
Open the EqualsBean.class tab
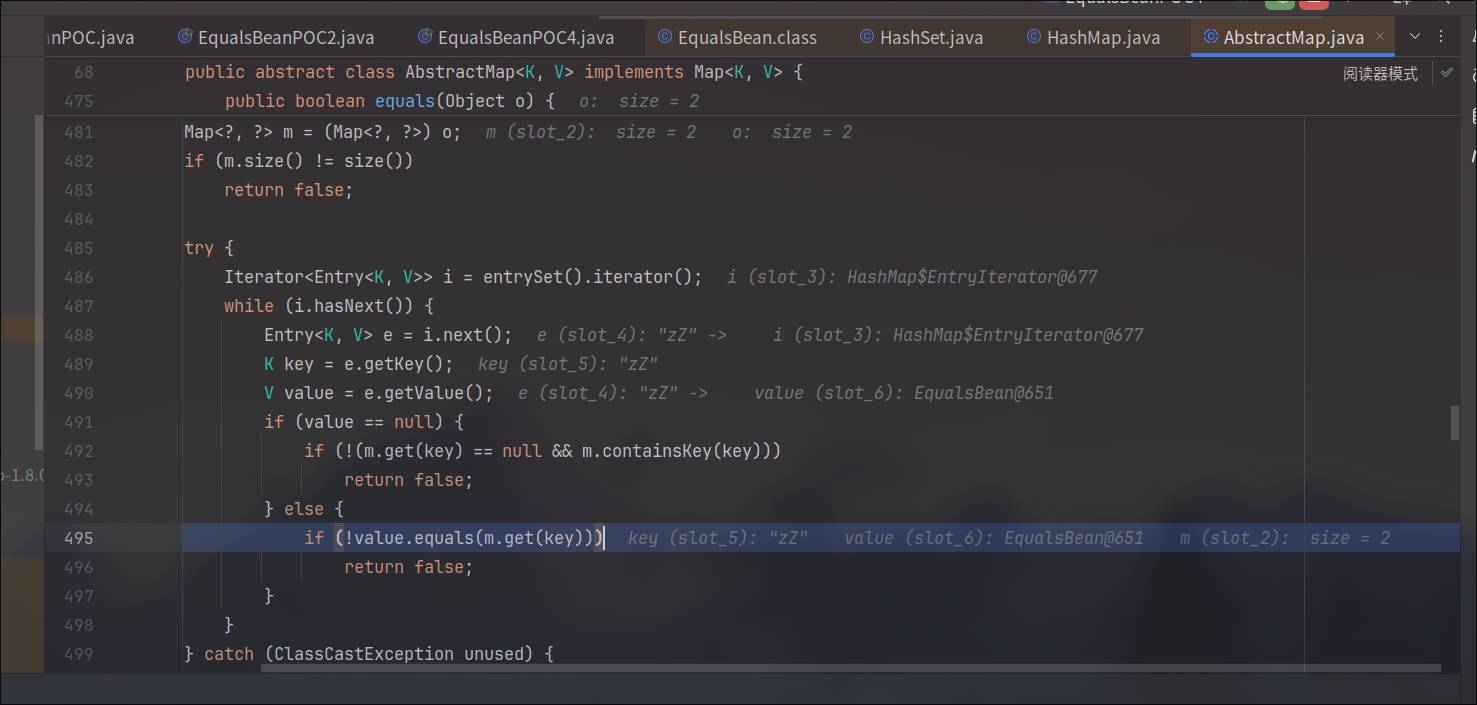[746, 38]
